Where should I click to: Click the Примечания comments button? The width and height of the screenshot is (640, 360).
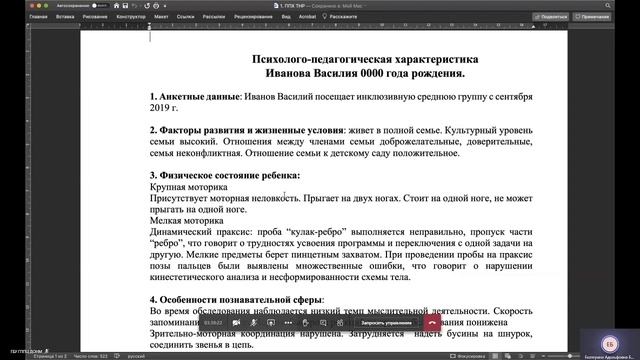[592, 17]
